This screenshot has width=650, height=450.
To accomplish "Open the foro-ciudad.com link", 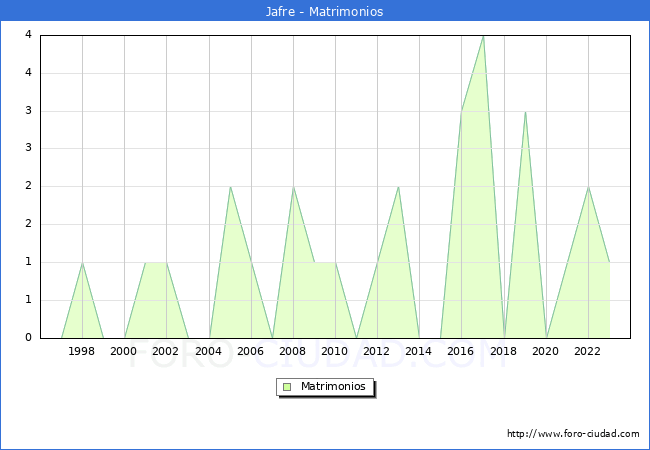I will (x=573, y=434).
